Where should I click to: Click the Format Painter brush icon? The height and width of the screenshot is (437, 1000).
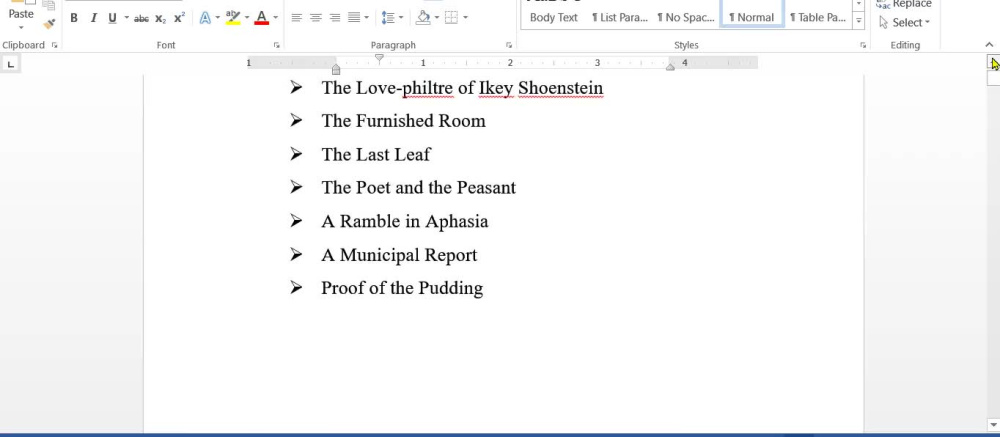point(49,24)
